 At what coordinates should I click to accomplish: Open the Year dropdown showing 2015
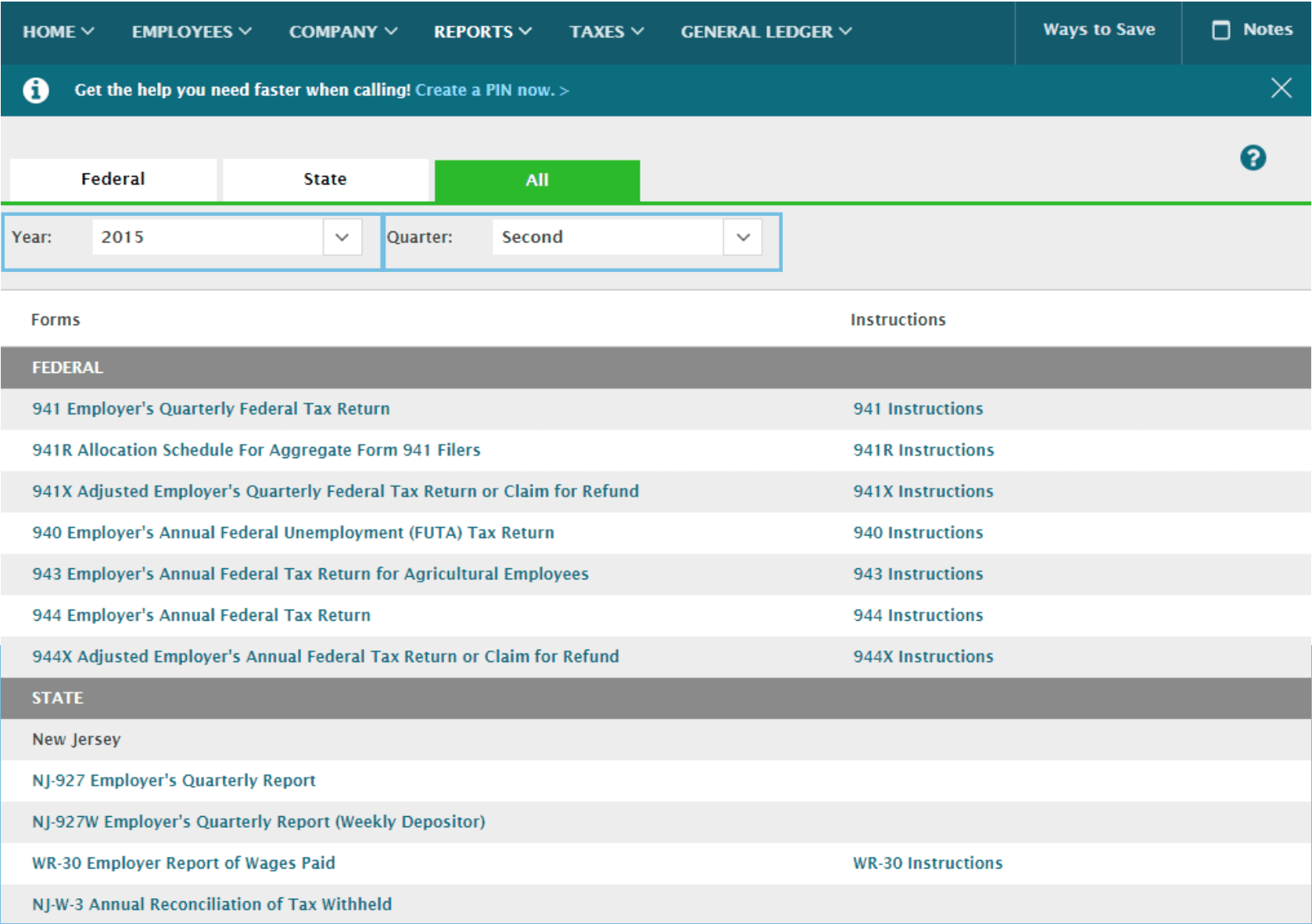pyautogui.click(x=342, y=237)
